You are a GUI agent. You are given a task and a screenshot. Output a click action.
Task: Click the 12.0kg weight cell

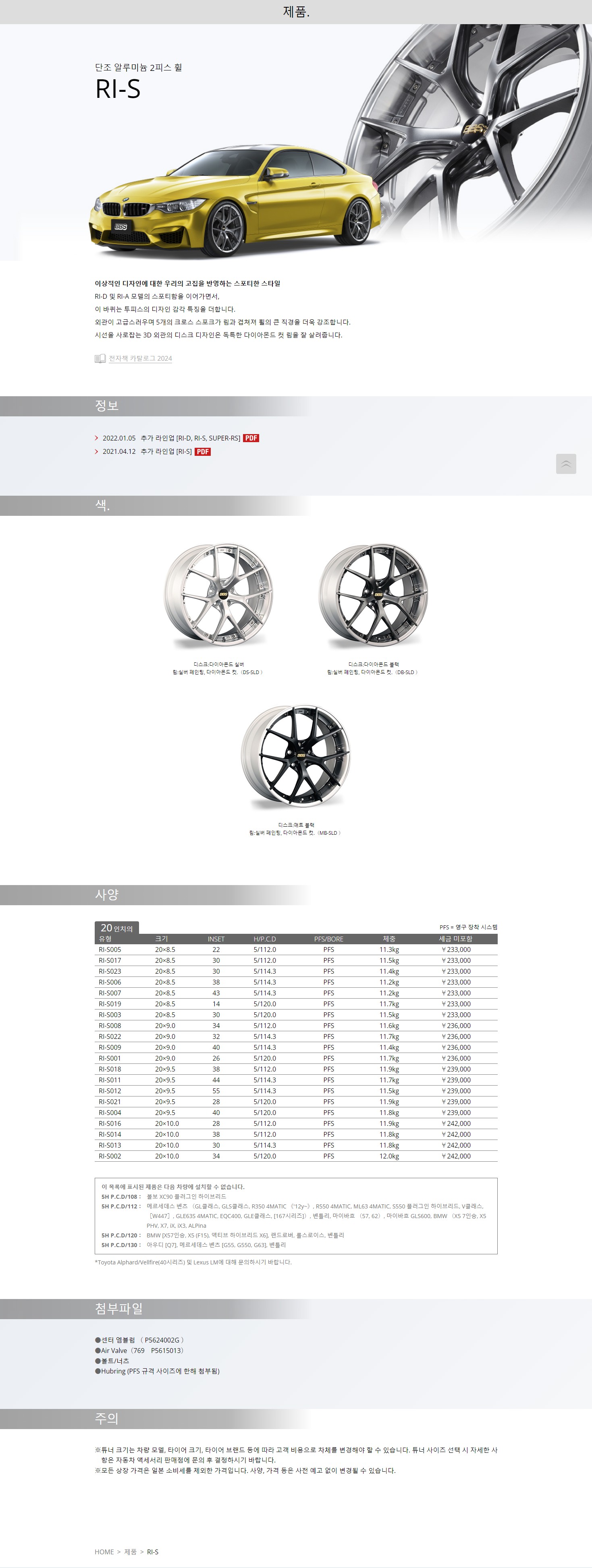pyautogui.click(x=389, y=1156)
